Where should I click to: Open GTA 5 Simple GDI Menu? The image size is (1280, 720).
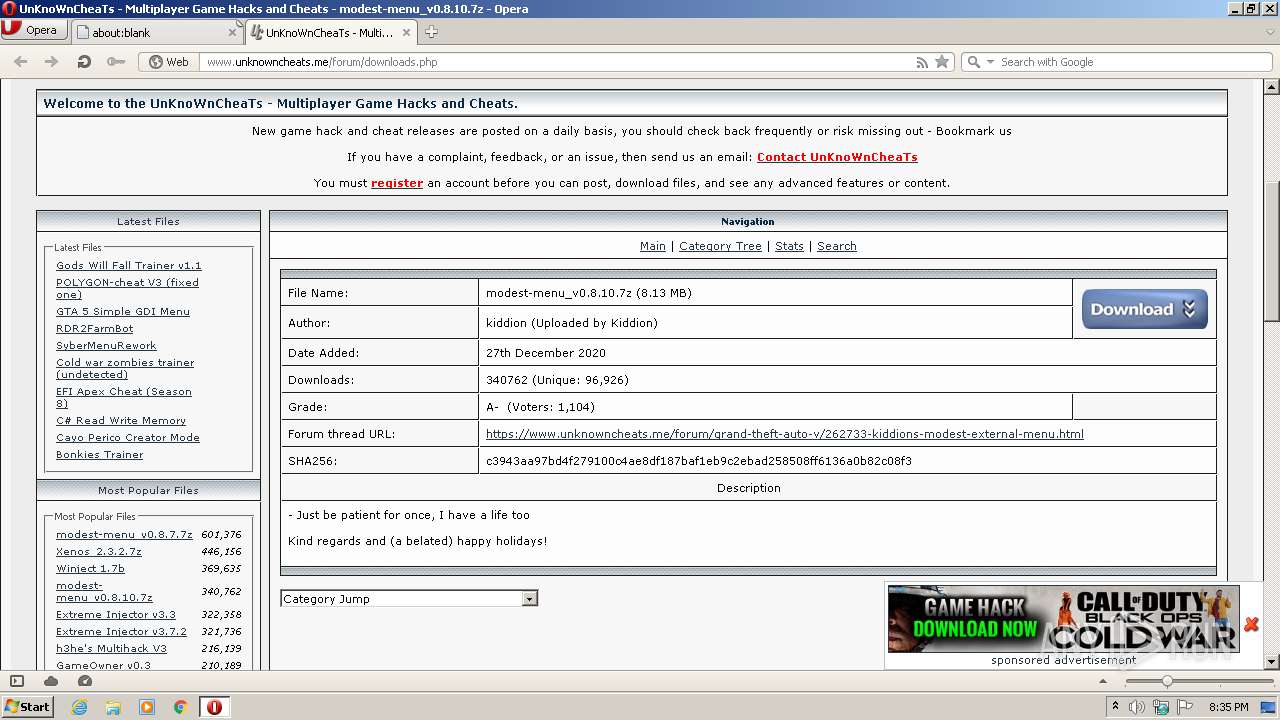[x=123, y=312]
